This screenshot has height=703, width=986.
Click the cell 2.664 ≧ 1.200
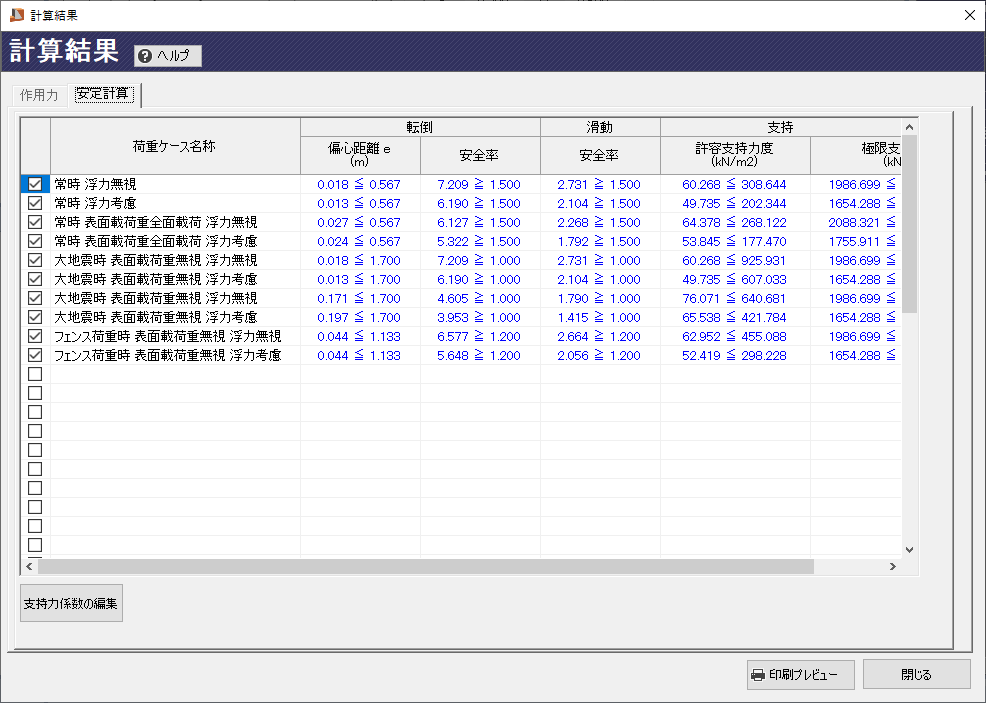pos(599,336)
